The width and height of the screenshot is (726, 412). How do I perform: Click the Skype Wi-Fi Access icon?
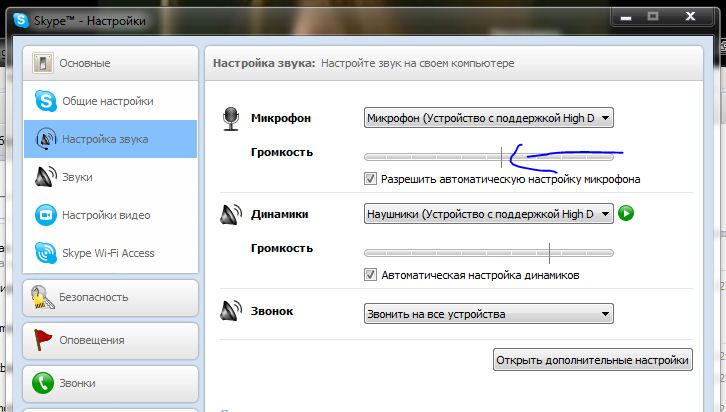tap(45, 253)
